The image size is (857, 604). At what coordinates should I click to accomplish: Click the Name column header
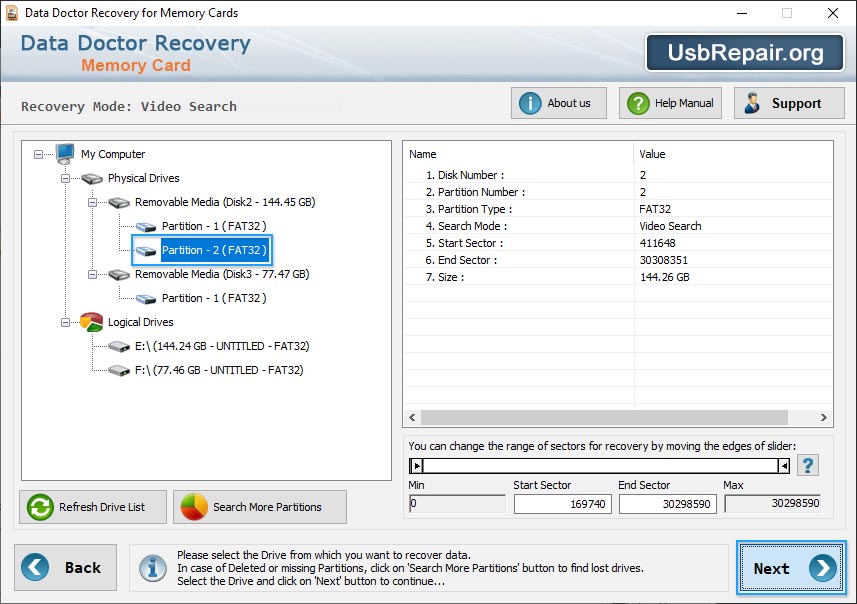tap(518, 154)
